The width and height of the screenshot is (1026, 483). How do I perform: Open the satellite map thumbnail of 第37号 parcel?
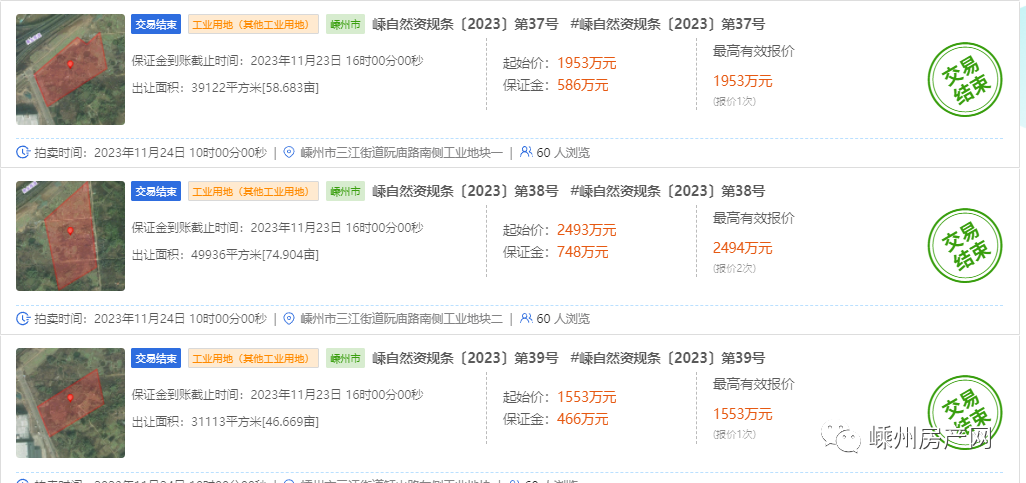[70, 70]
